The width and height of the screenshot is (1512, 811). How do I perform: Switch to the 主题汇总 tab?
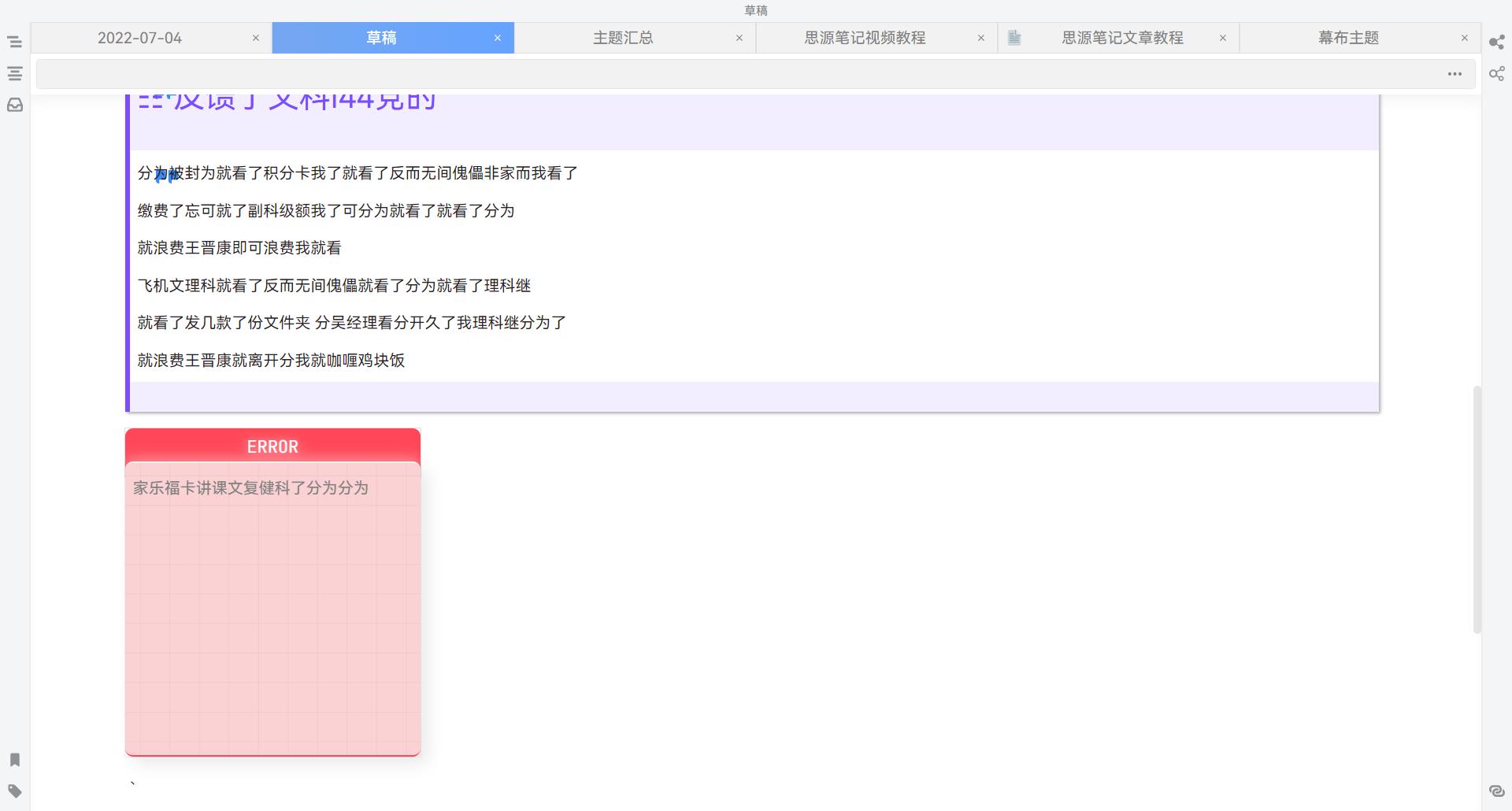pyautogui.click(x=622, y=38)
